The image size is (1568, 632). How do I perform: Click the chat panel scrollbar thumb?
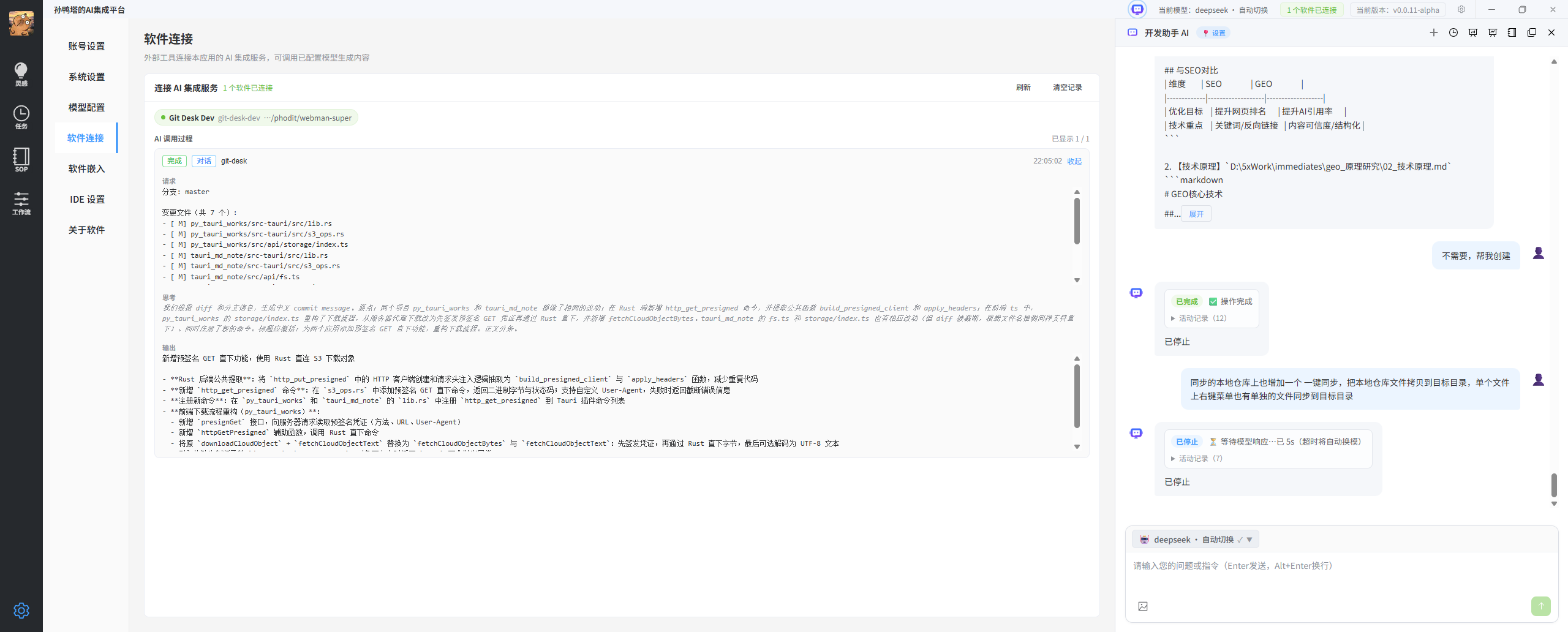click(x=1554, y=485)
